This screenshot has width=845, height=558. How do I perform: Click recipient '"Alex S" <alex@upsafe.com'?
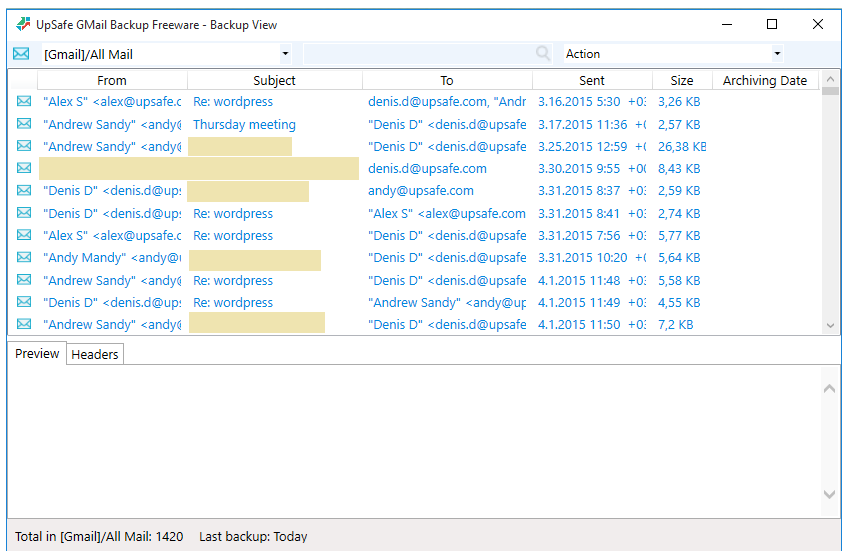(x=447, y=213)
